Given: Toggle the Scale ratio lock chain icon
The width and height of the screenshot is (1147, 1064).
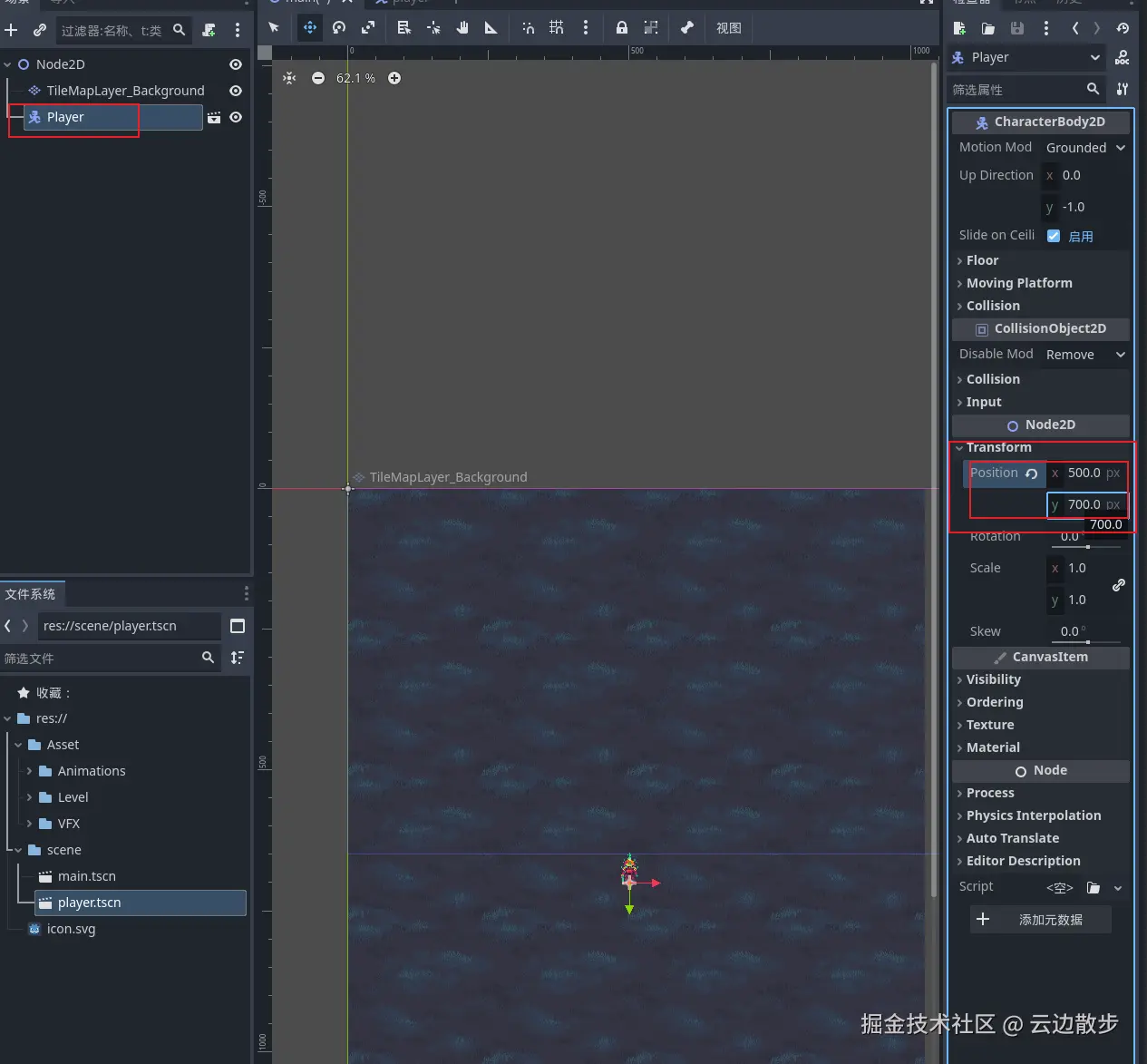Looking at the screenshot, I should click(1119, 585).
